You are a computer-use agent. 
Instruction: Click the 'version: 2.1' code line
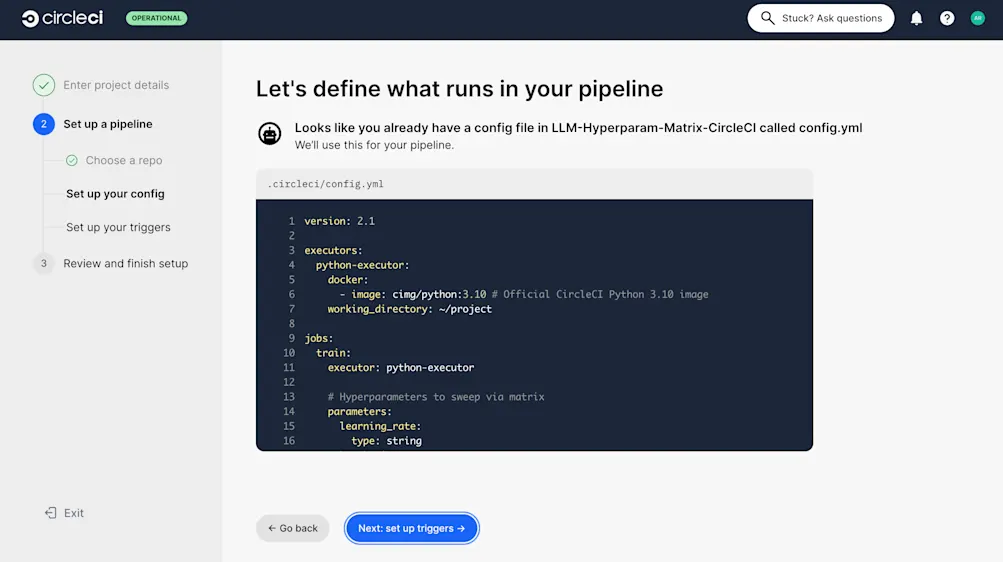(339, 221)
